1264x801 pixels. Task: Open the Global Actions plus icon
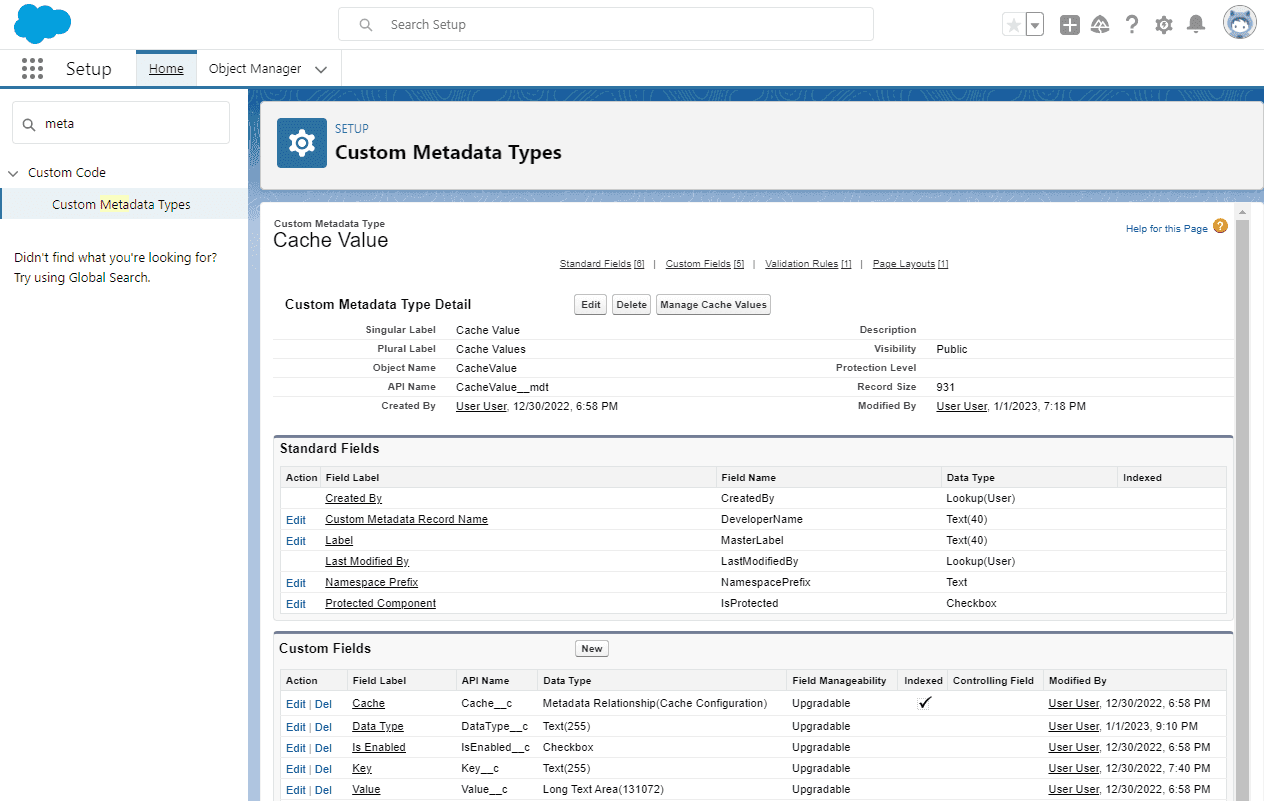point(1070,25)
